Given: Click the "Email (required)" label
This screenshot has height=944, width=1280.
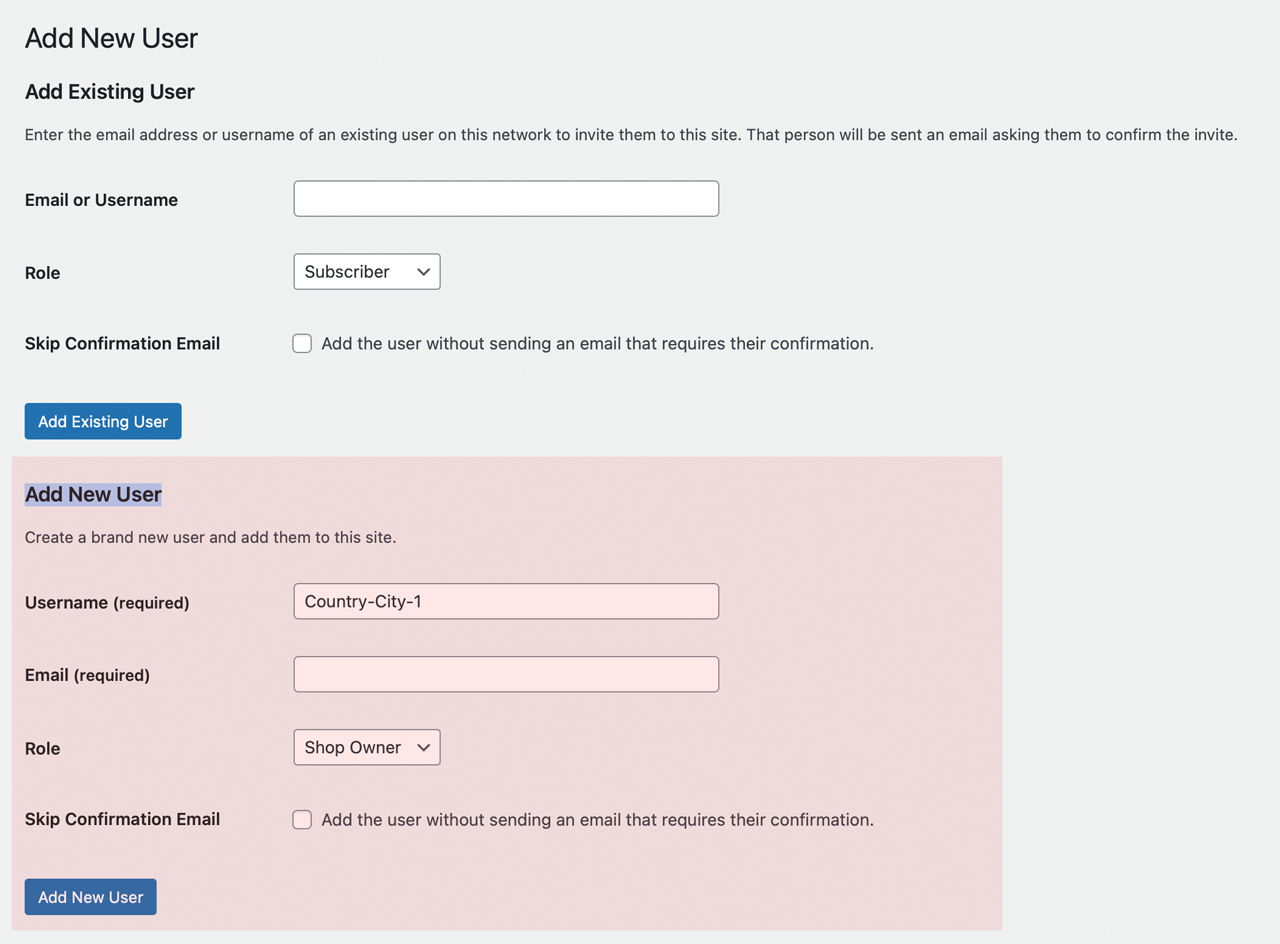Looking at the screenshot, I should tap(87, 675).
